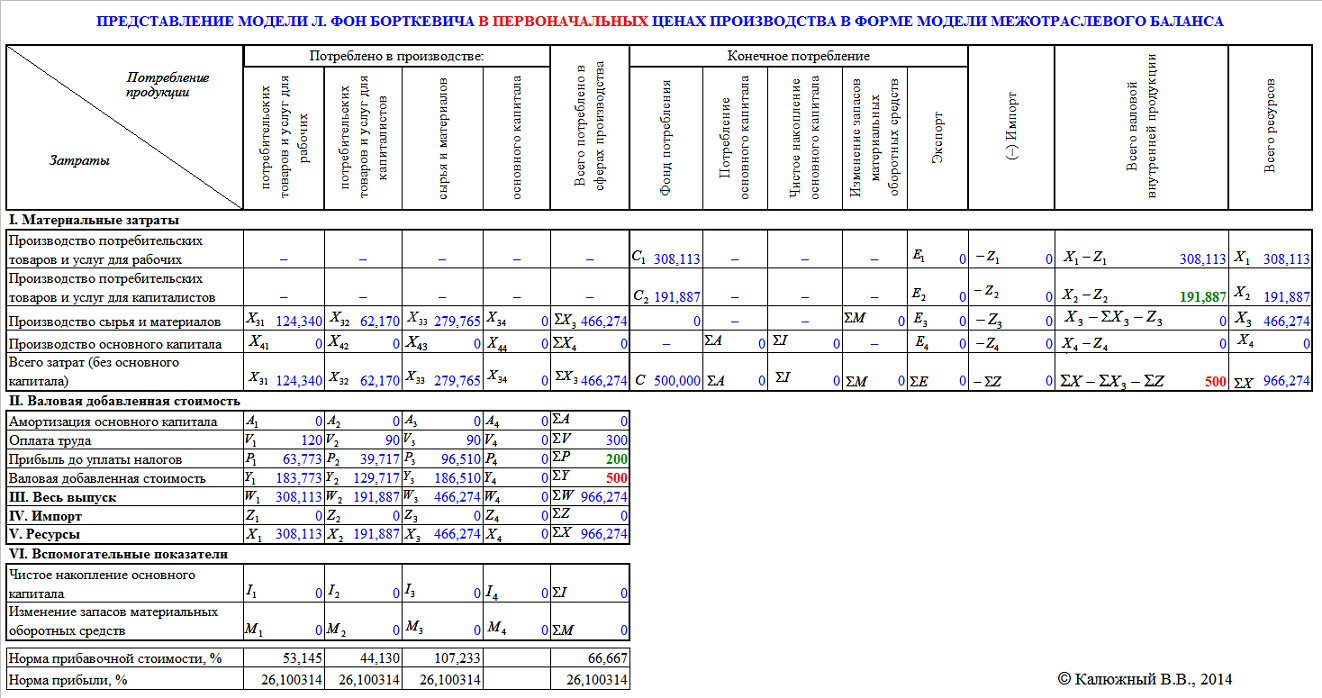
Task: Select heading 'VI. Вспомогательные показатели'
Action: pos(117,553)
